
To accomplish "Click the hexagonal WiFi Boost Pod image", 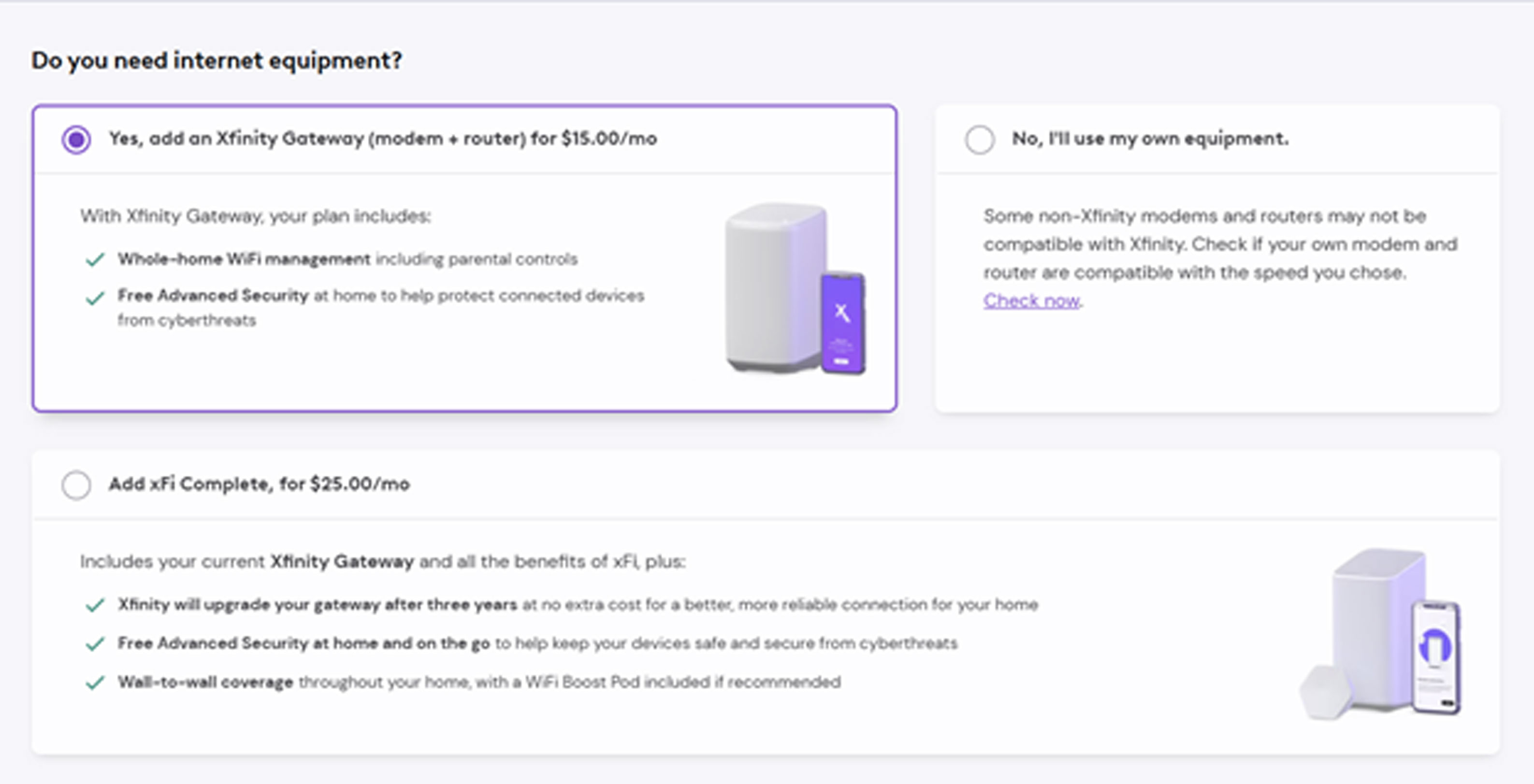I will coord(1326,692).
